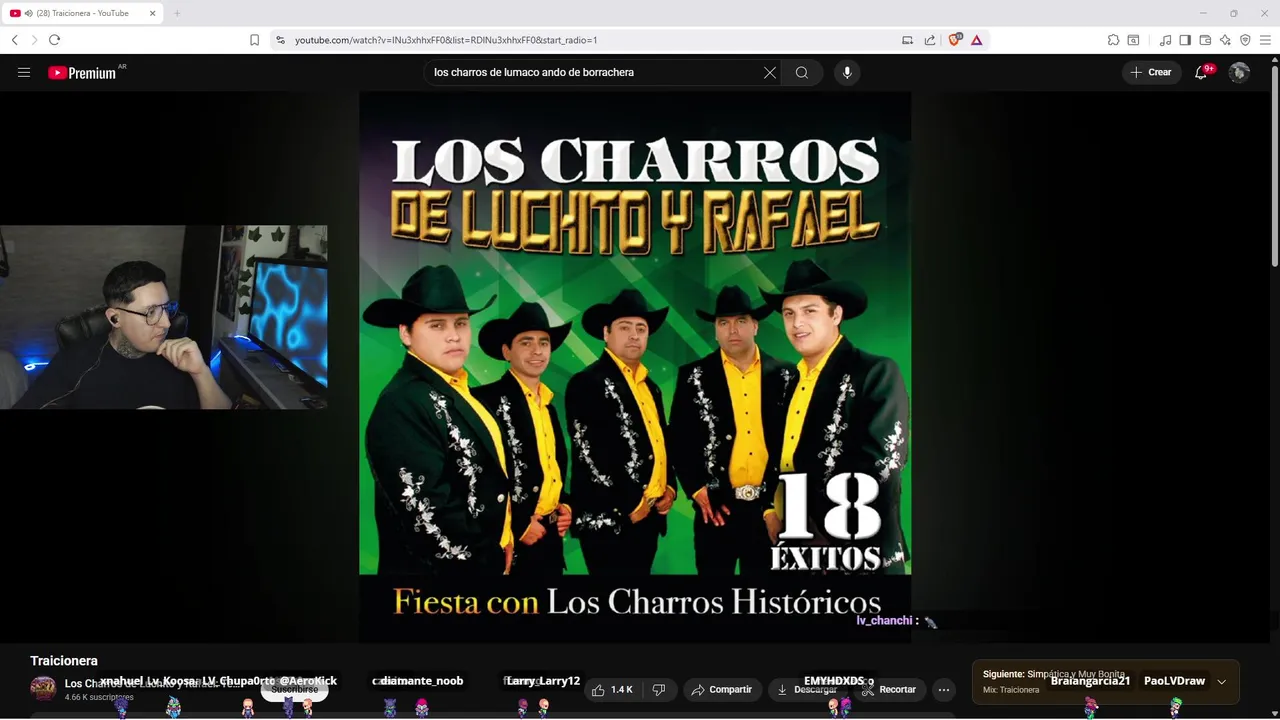Close the Traicionera browser tab
Screen dimensions: 1280x720
coord(153,13)
